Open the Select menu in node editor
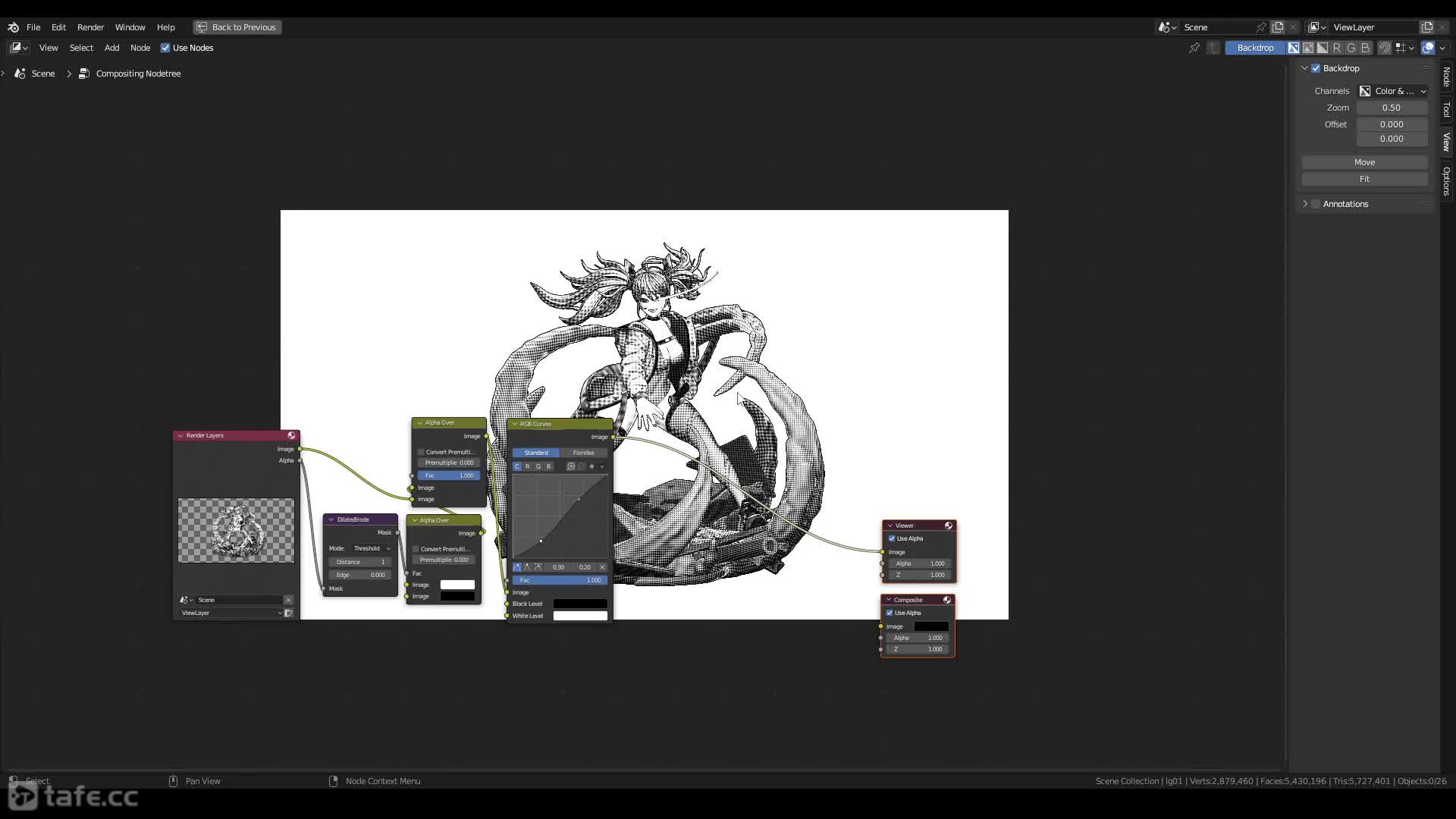This screenshot has height=819, width=1456. click(81, 48)
